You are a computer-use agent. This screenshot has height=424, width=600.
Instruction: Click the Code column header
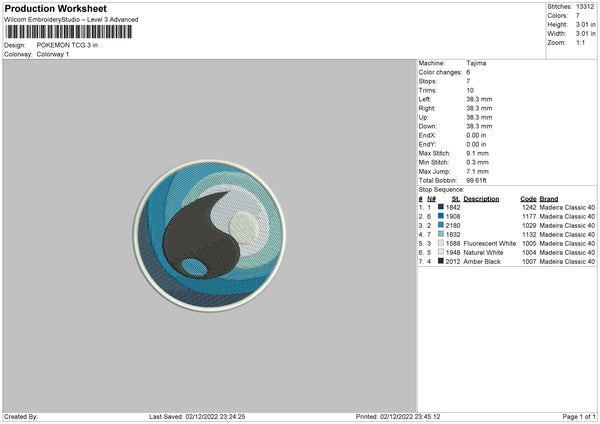click(528, 199)
